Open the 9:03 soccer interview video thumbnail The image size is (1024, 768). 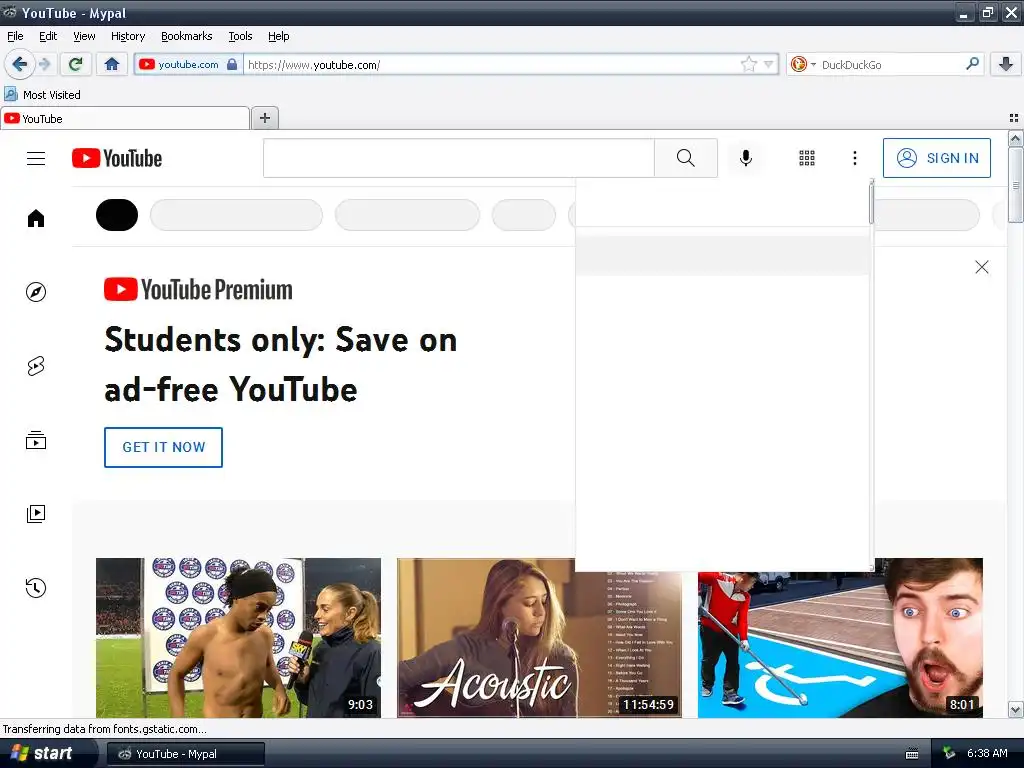point(238,637)
